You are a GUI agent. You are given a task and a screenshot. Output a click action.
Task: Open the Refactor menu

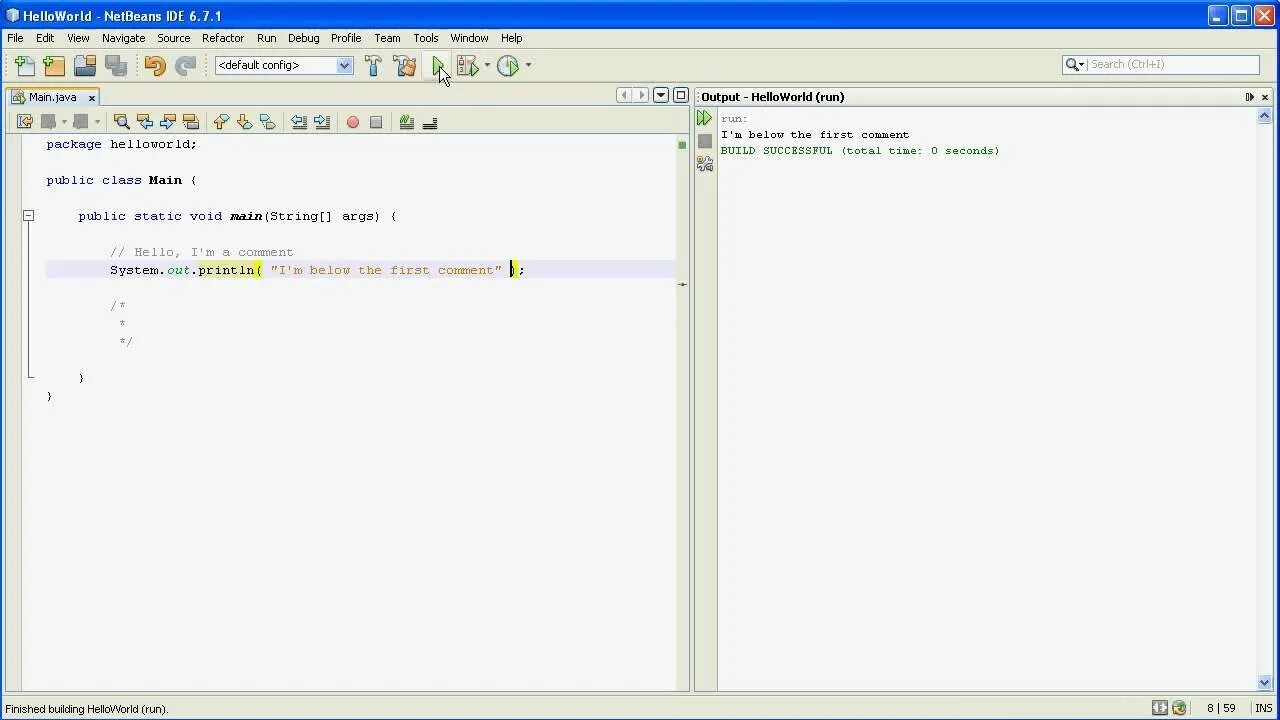(223, 38)
